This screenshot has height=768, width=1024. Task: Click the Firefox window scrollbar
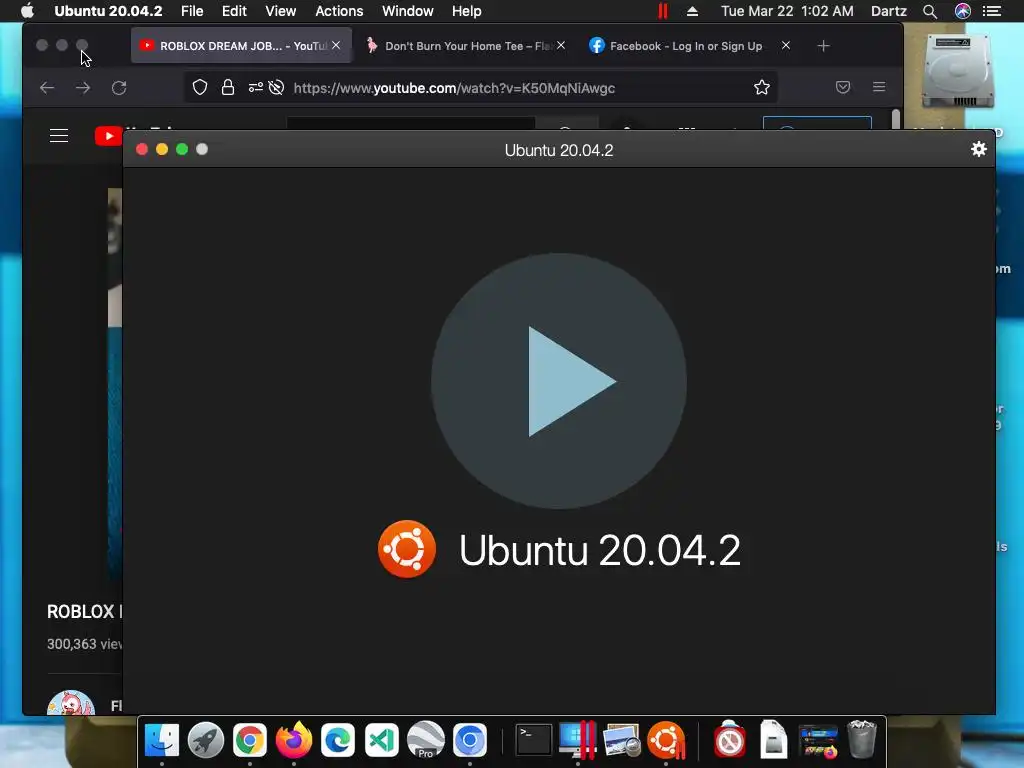click(x=895, y=120)
